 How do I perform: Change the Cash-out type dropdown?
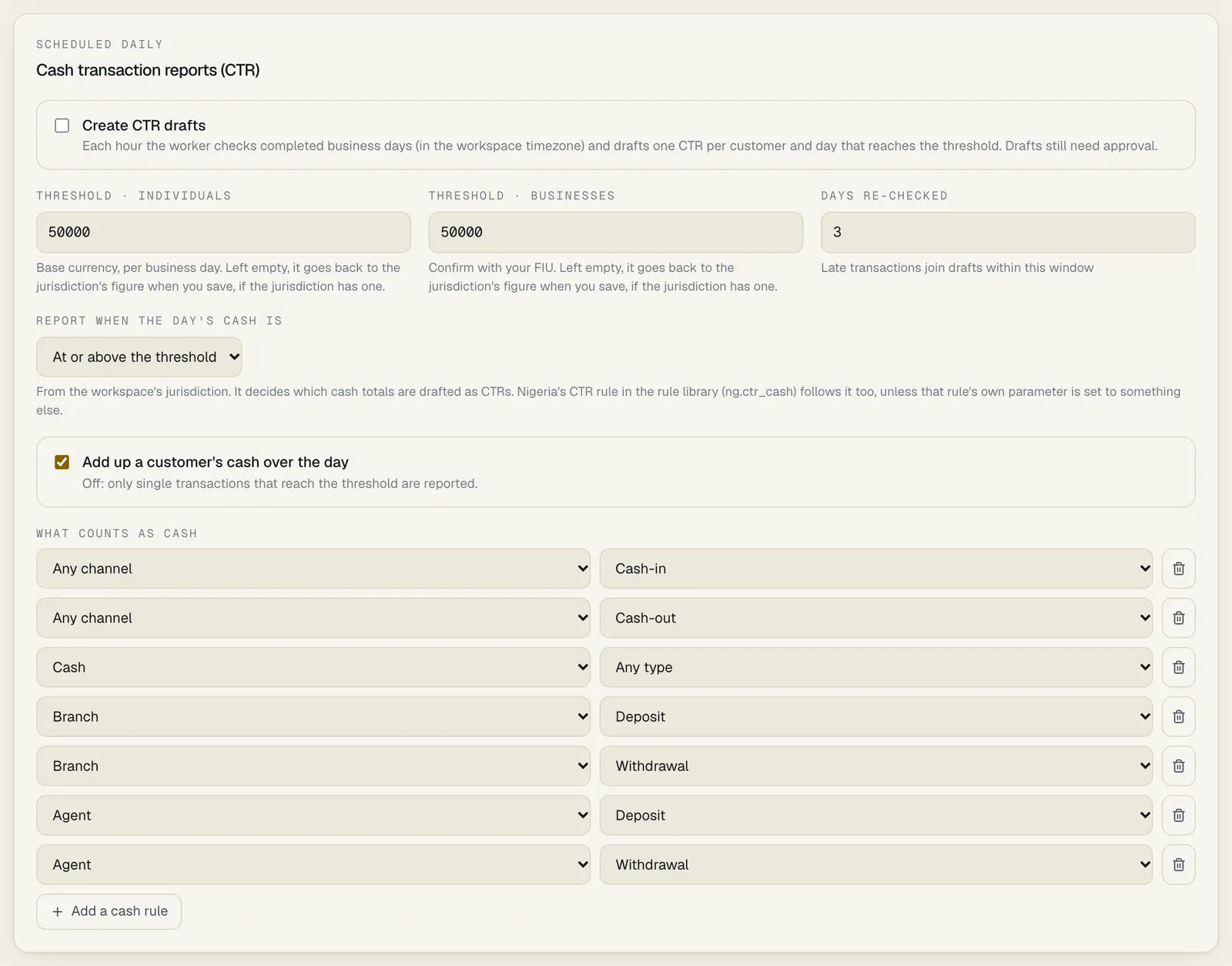click(876, 618)
